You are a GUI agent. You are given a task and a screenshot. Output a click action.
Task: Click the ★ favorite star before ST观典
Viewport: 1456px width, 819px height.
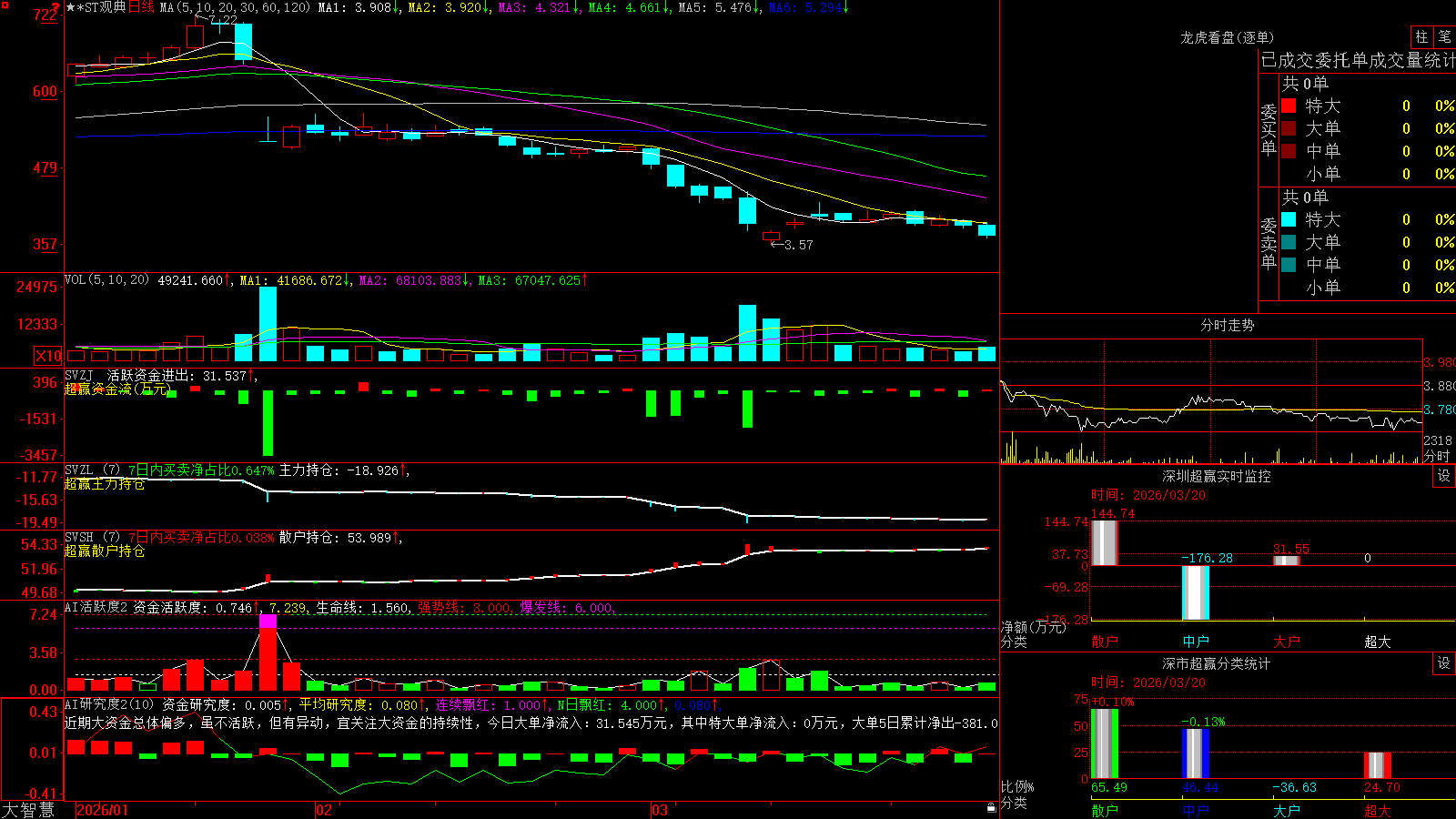click(71, 7)
